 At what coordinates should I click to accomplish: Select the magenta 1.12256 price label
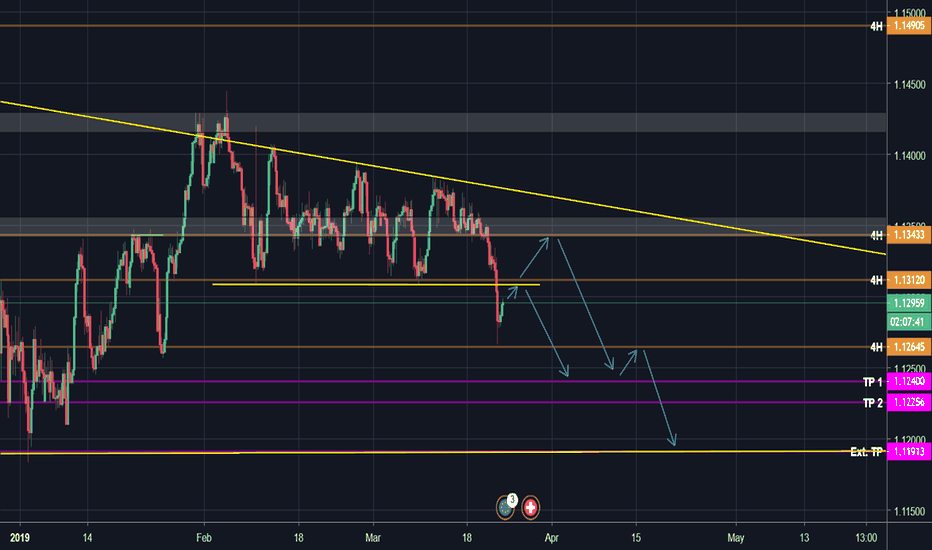(x=909, y=403)
